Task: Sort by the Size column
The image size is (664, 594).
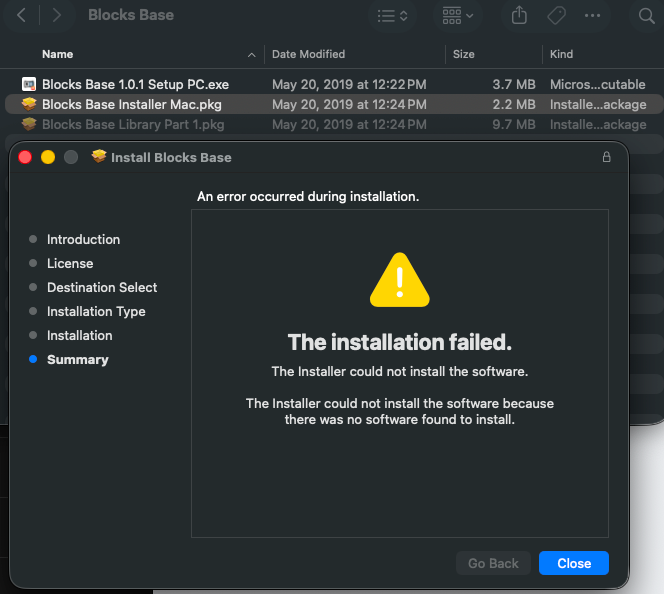Action: point(464,54)
